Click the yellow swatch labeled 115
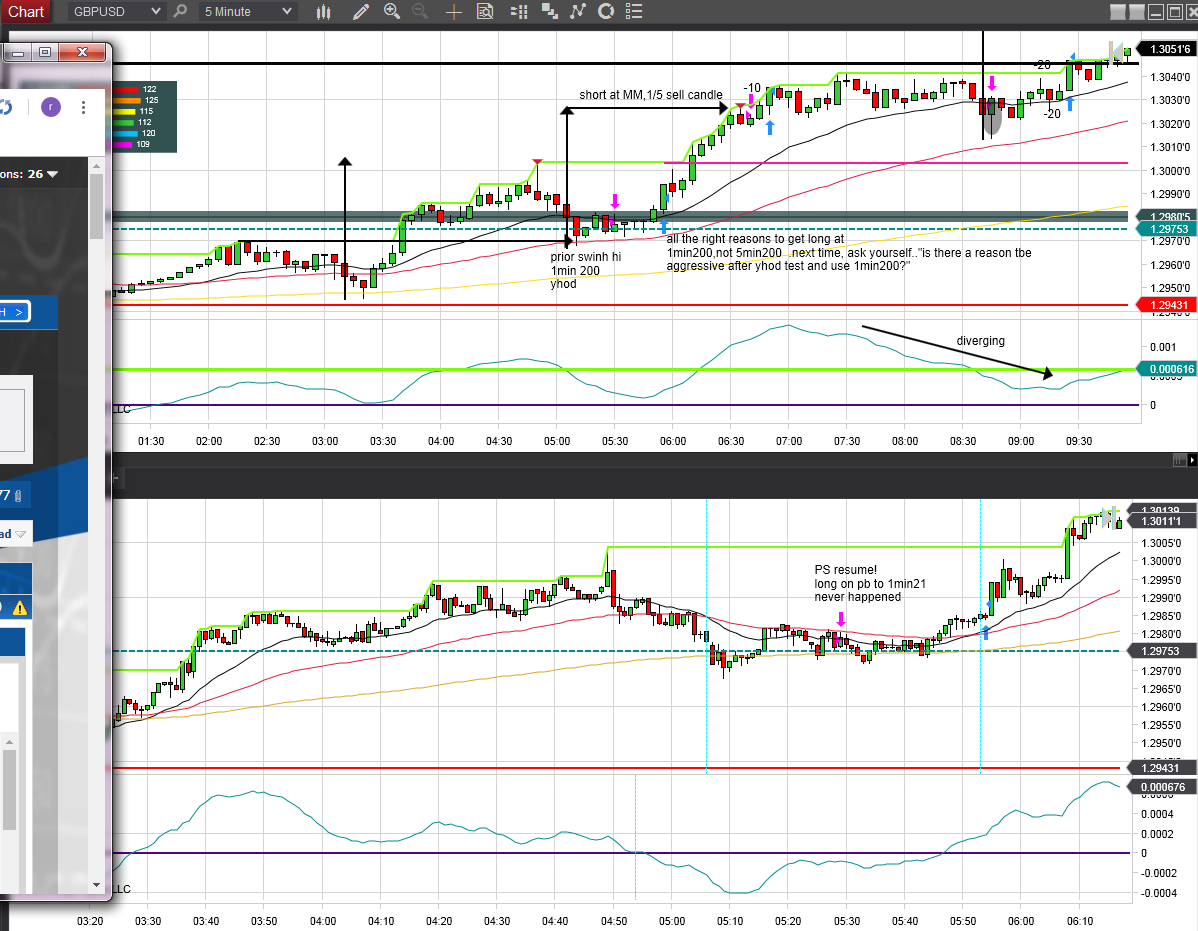The width and height of the screenshot is (1198, 931). pyautogui.click(x=125, y=111)
